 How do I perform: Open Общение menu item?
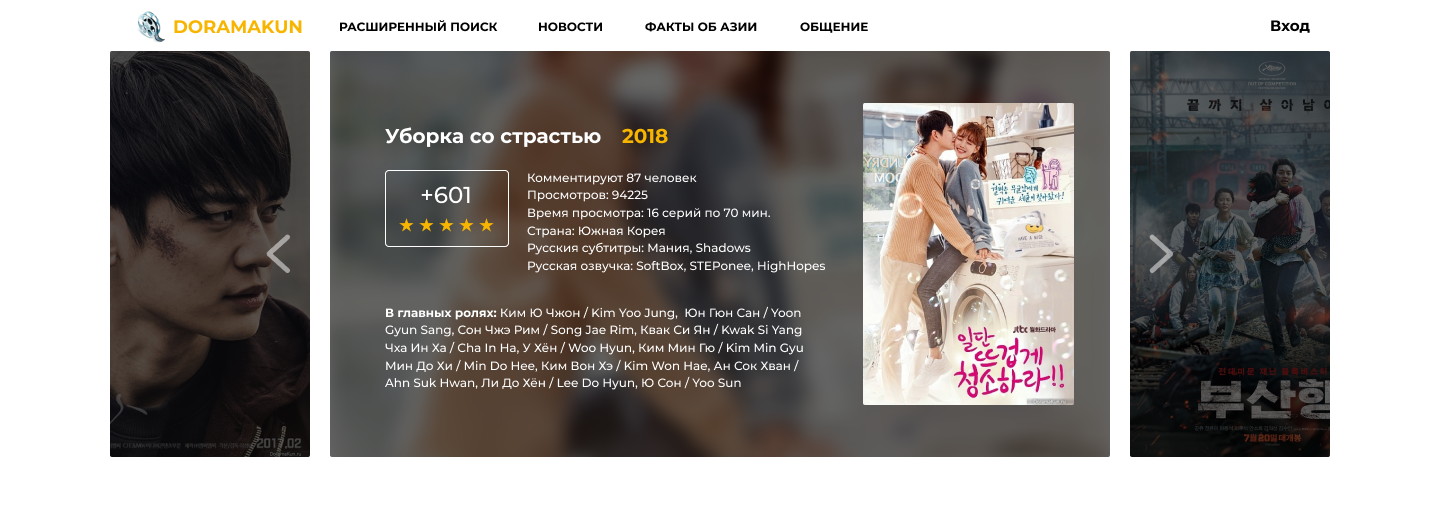click(x=834, y=27)
